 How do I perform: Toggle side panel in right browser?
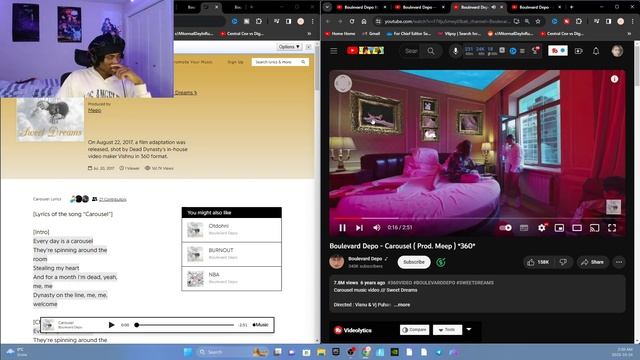coord(609,21)
